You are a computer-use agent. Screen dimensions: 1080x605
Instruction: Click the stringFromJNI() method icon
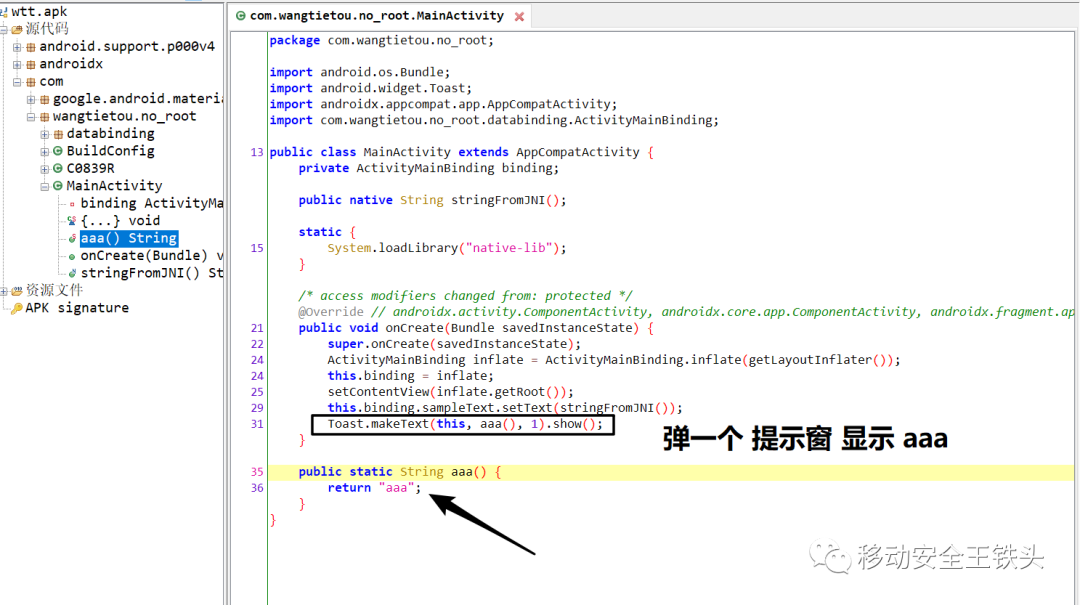click(72, 274)
